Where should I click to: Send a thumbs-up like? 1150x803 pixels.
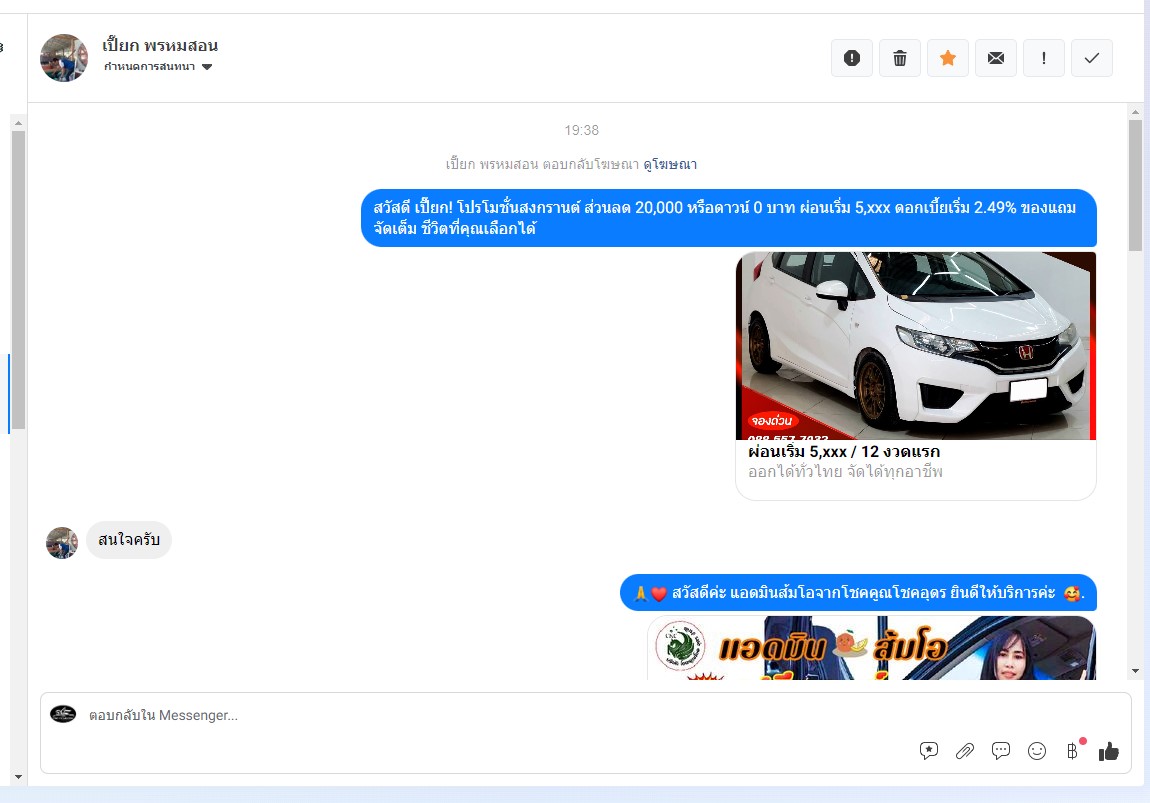pyautogui.click(x=1108, y=751)
